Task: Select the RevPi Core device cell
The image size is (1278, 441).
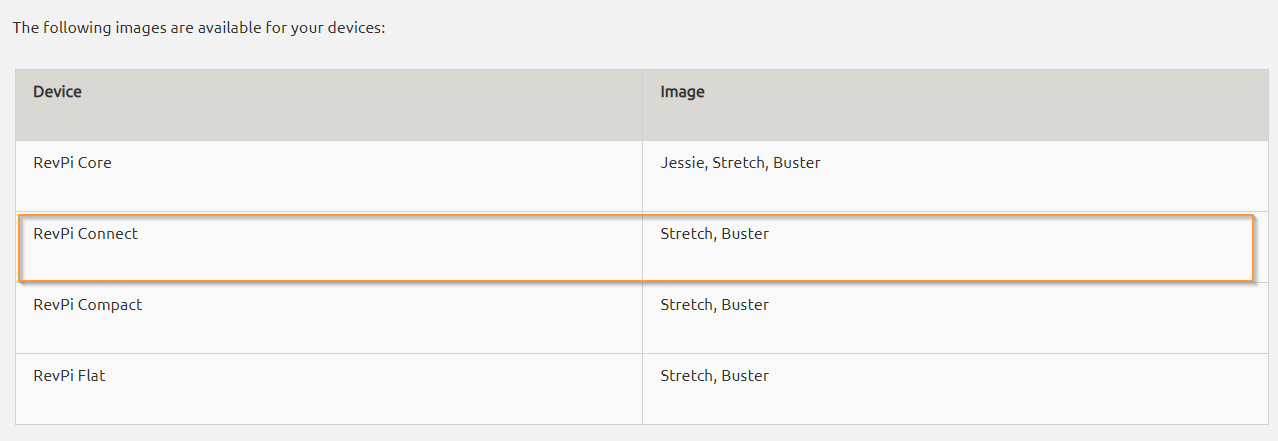Action: [x=329, y=176]
